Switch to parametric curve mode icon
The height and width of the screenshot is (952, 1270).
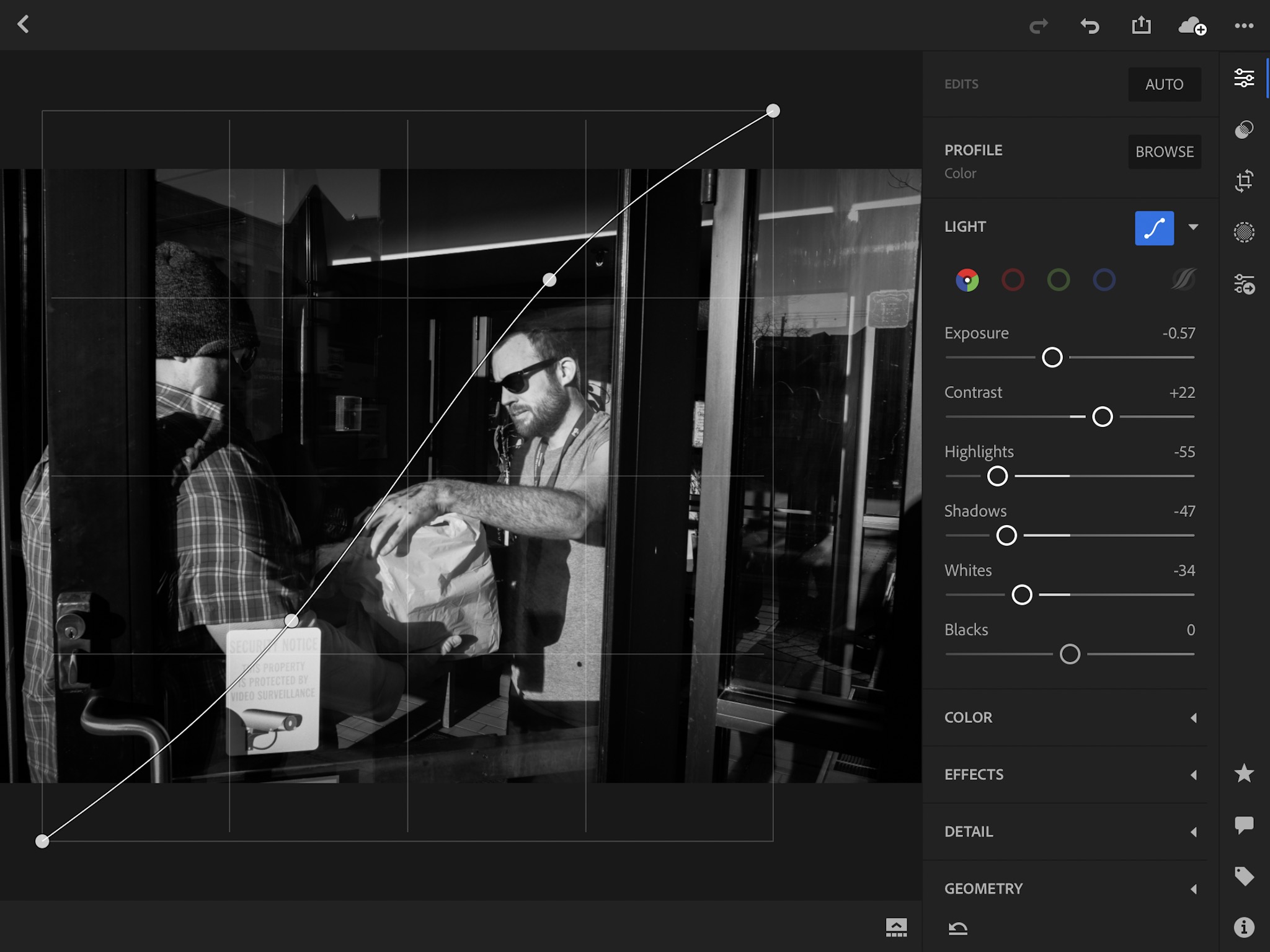tap(1183, 280)
